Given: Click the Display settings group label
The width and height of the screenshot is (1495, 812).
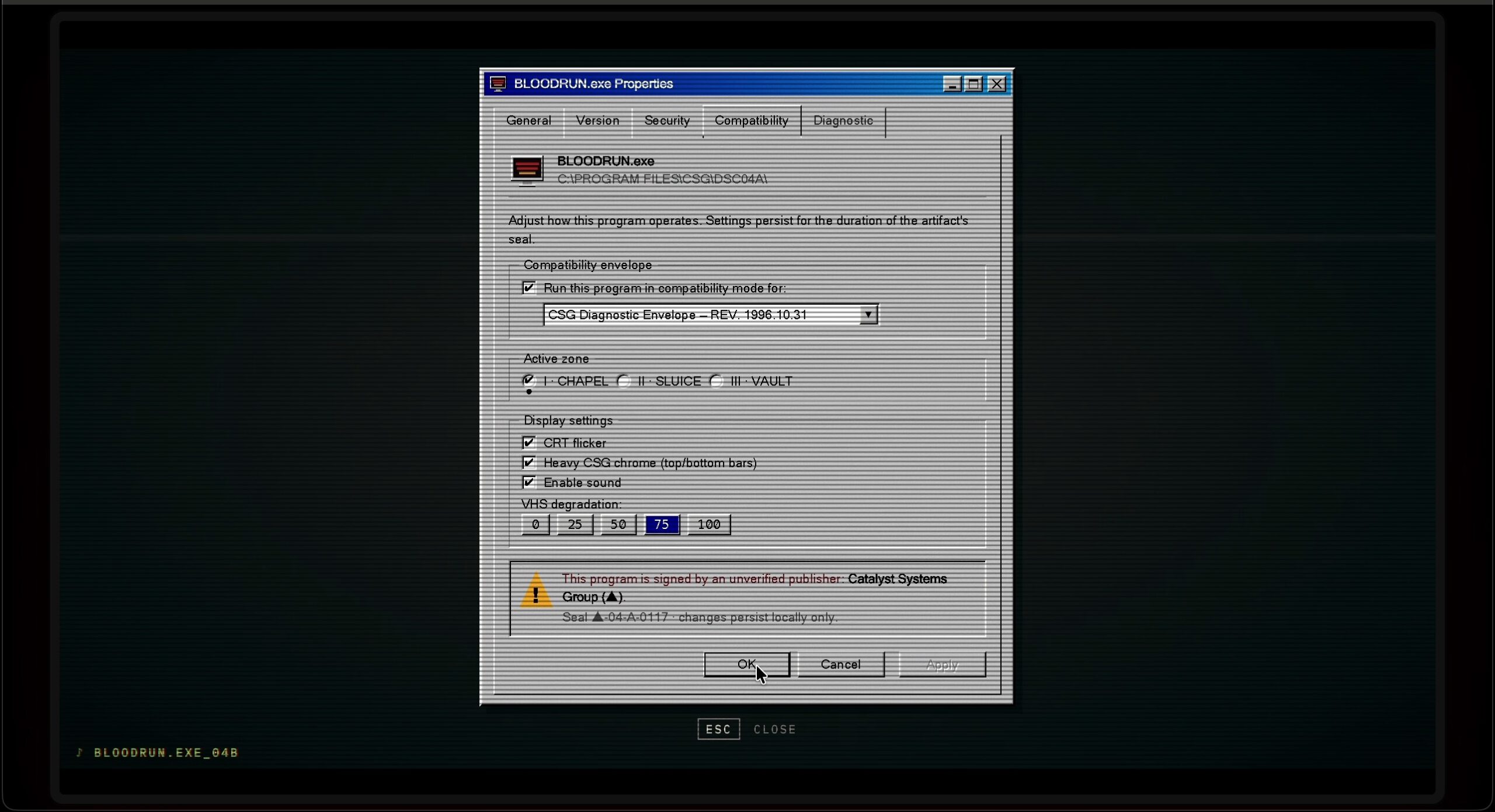Looking at the screenshot, I should 568,420.
